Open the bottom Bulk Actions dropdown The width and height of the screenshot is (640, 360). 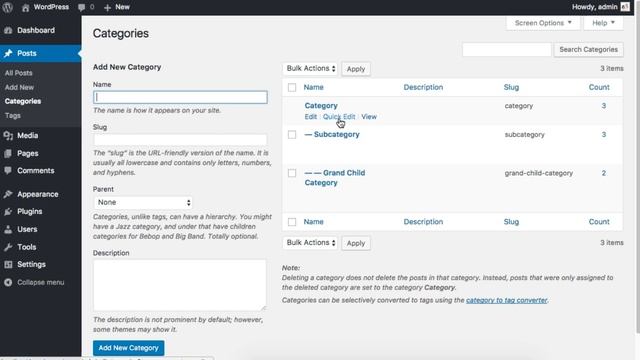[310, 243]
